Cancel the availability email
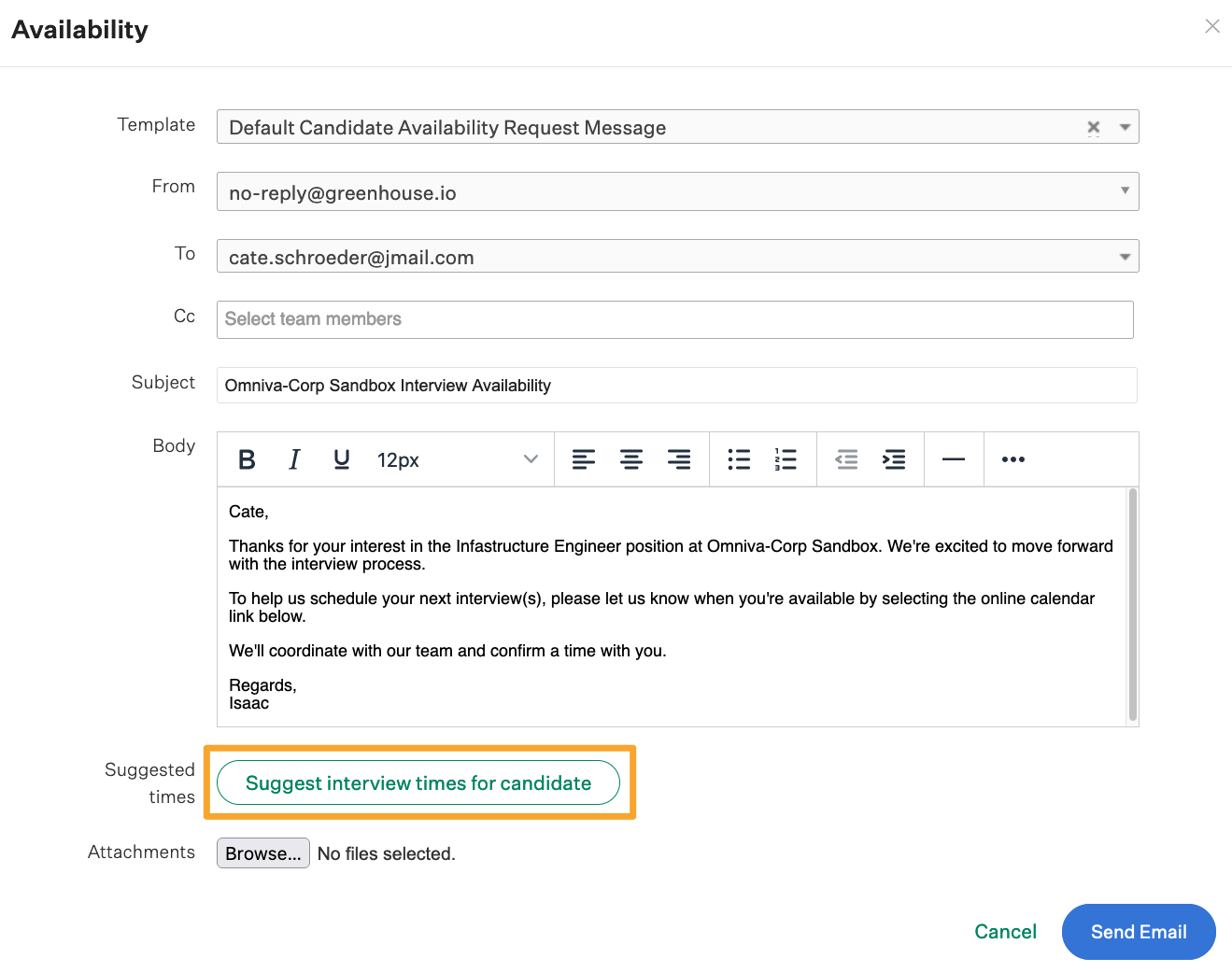The width and height of the screenshot is (1232, 972). point(1005,932)
